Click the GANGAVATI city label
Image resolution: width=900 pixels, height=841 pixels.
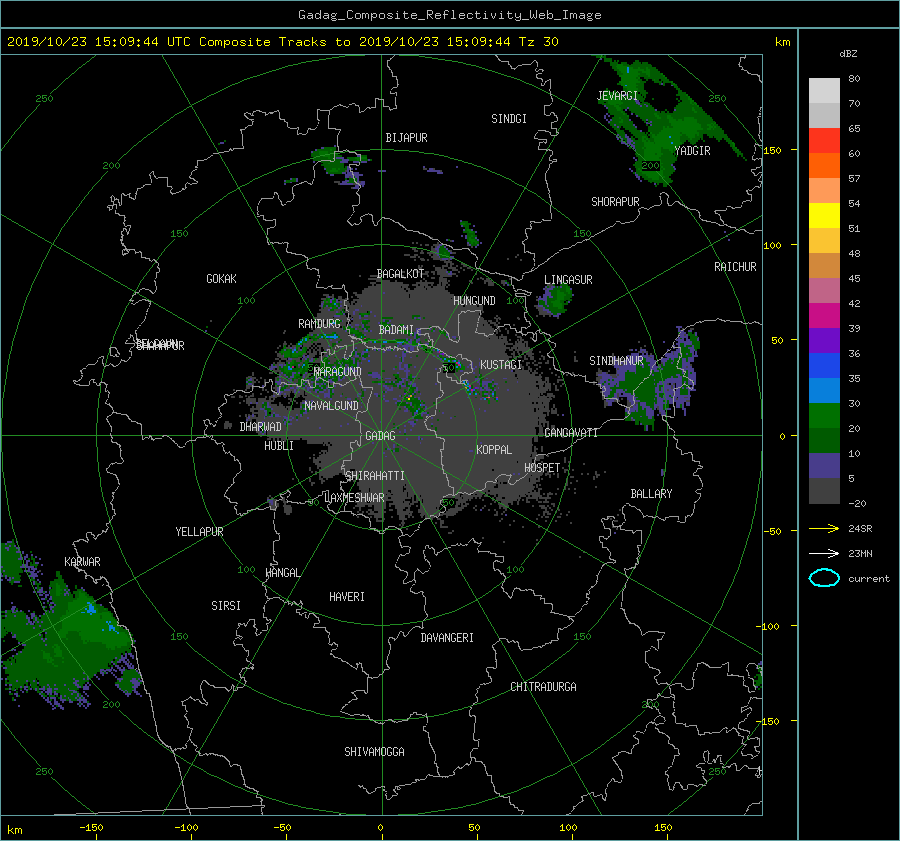tap(571, 433)
